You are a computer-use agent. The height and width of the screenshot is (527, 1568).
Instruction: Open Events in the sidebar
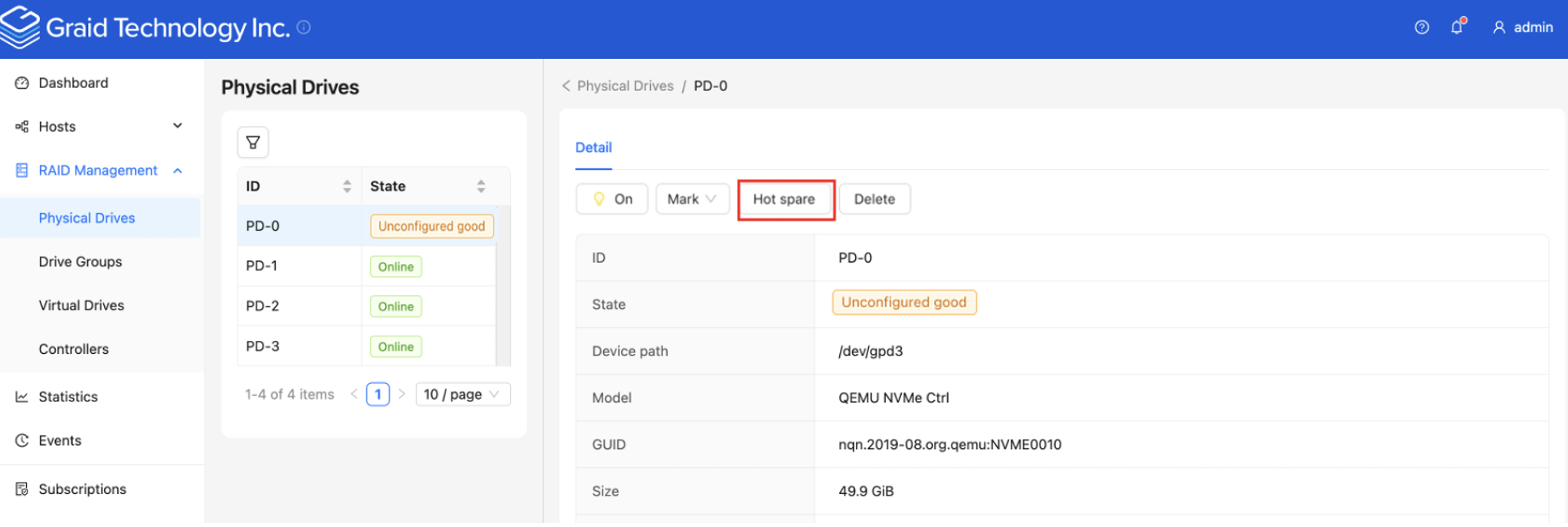pos(60,440)
